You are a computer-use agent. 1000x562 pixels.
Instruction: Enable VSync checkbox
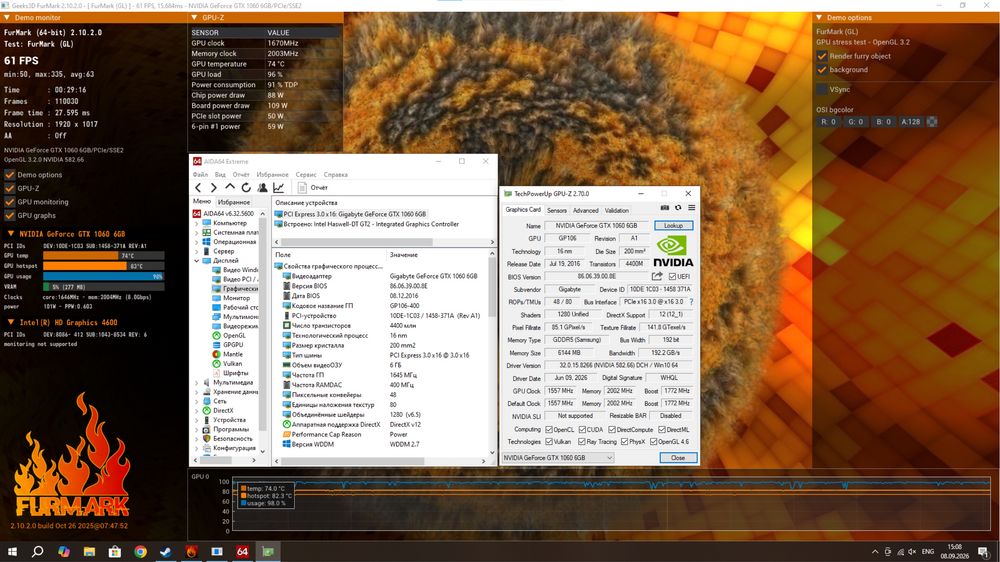pos(822,89)
